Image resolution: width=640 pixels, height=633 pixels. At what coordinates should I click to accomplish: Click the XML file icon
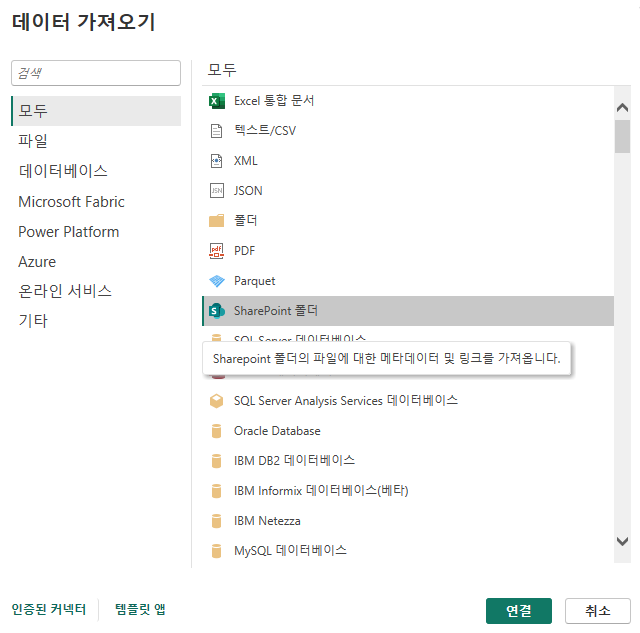click(216, 161)
